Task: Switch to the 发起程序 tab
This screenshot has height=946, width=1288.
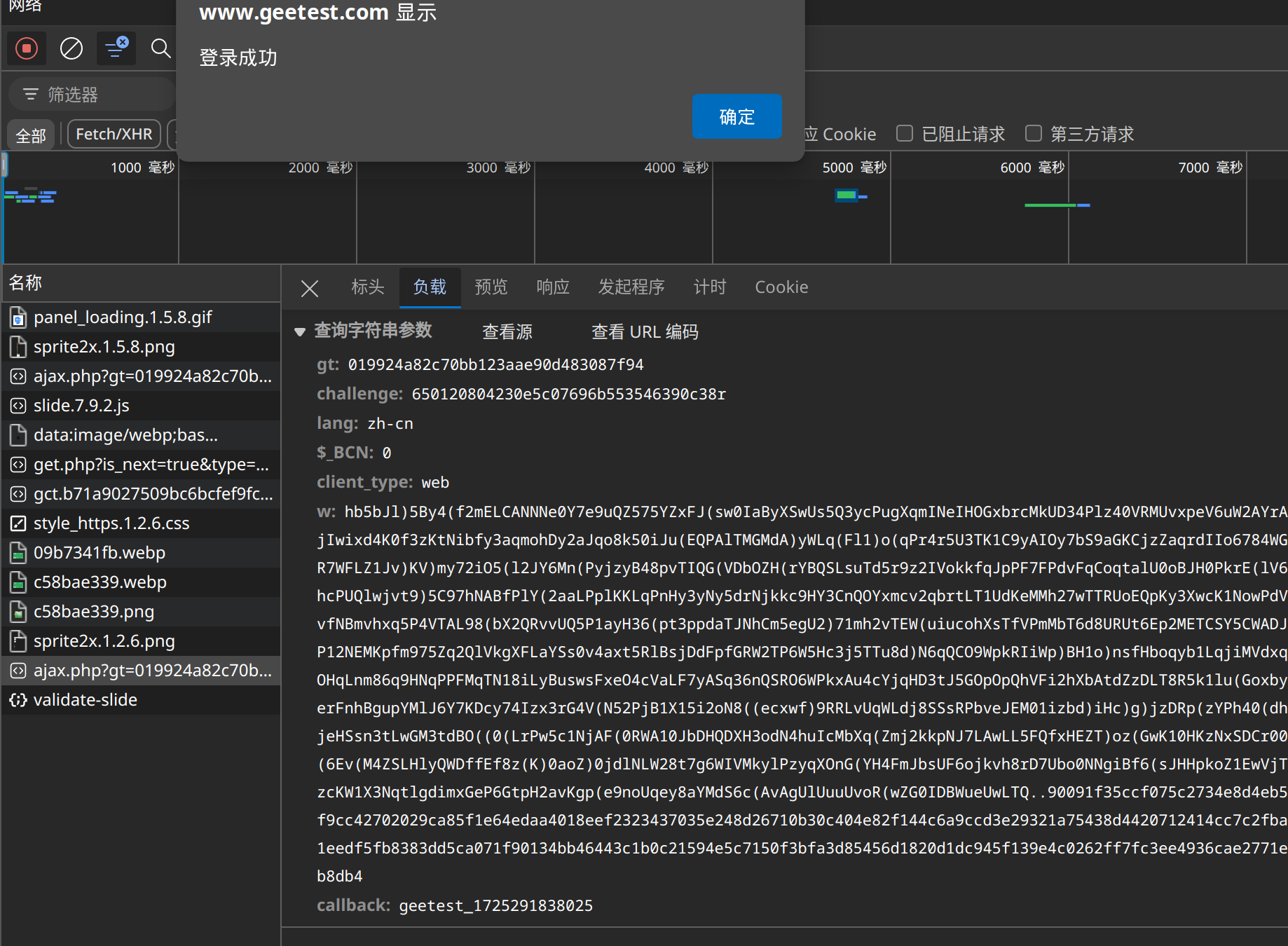Action: coord(631,287)
